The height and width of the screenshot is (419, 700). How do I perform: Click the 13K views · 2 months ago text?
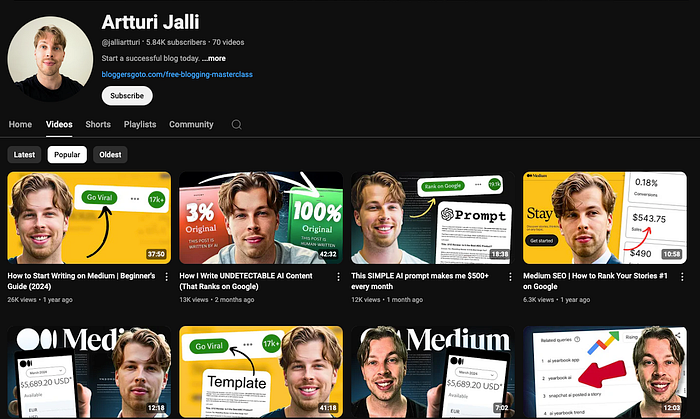tap(217, 300)
